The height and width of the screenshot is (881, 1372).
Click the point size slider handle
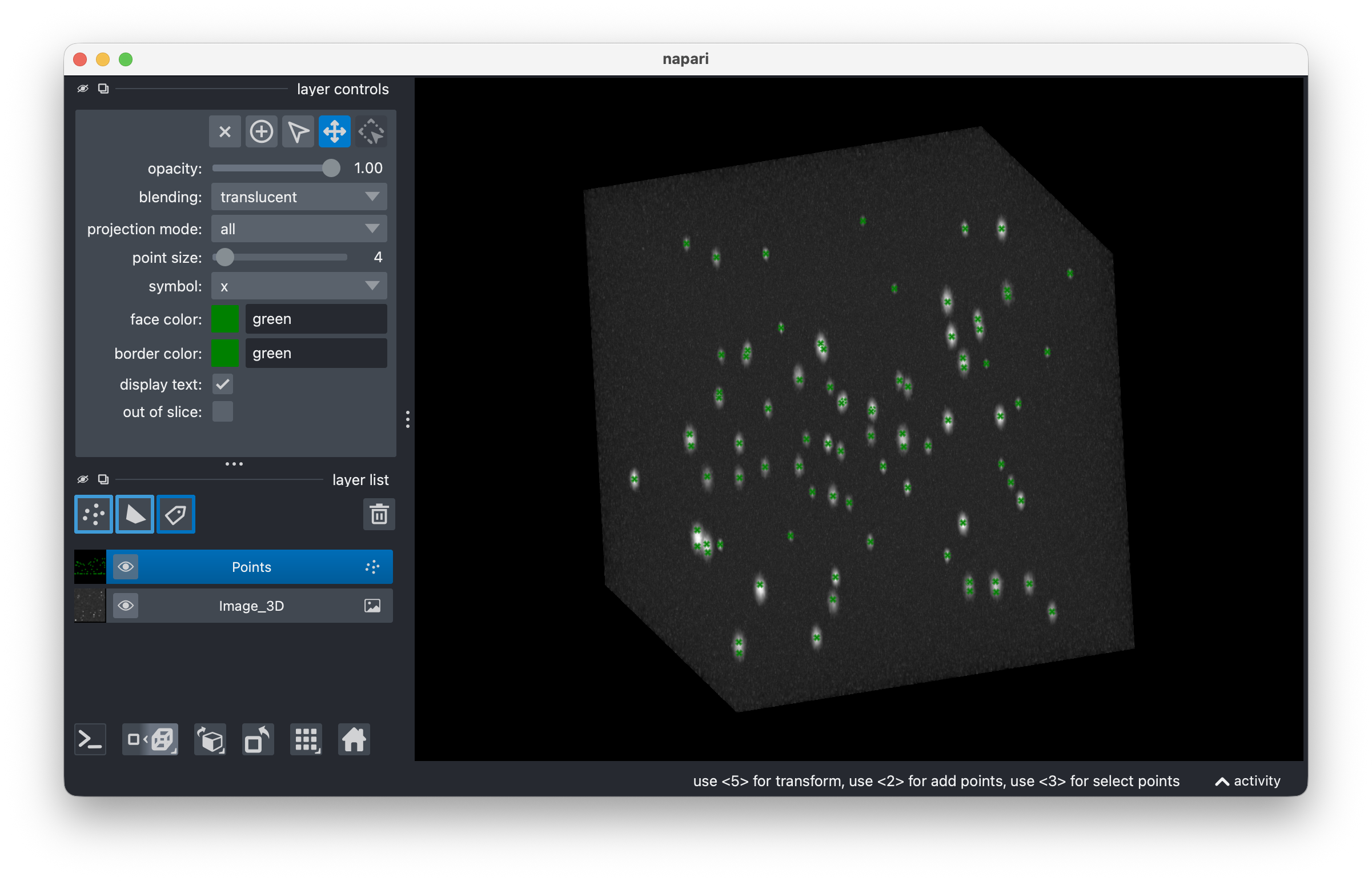(x=224, y=258)
